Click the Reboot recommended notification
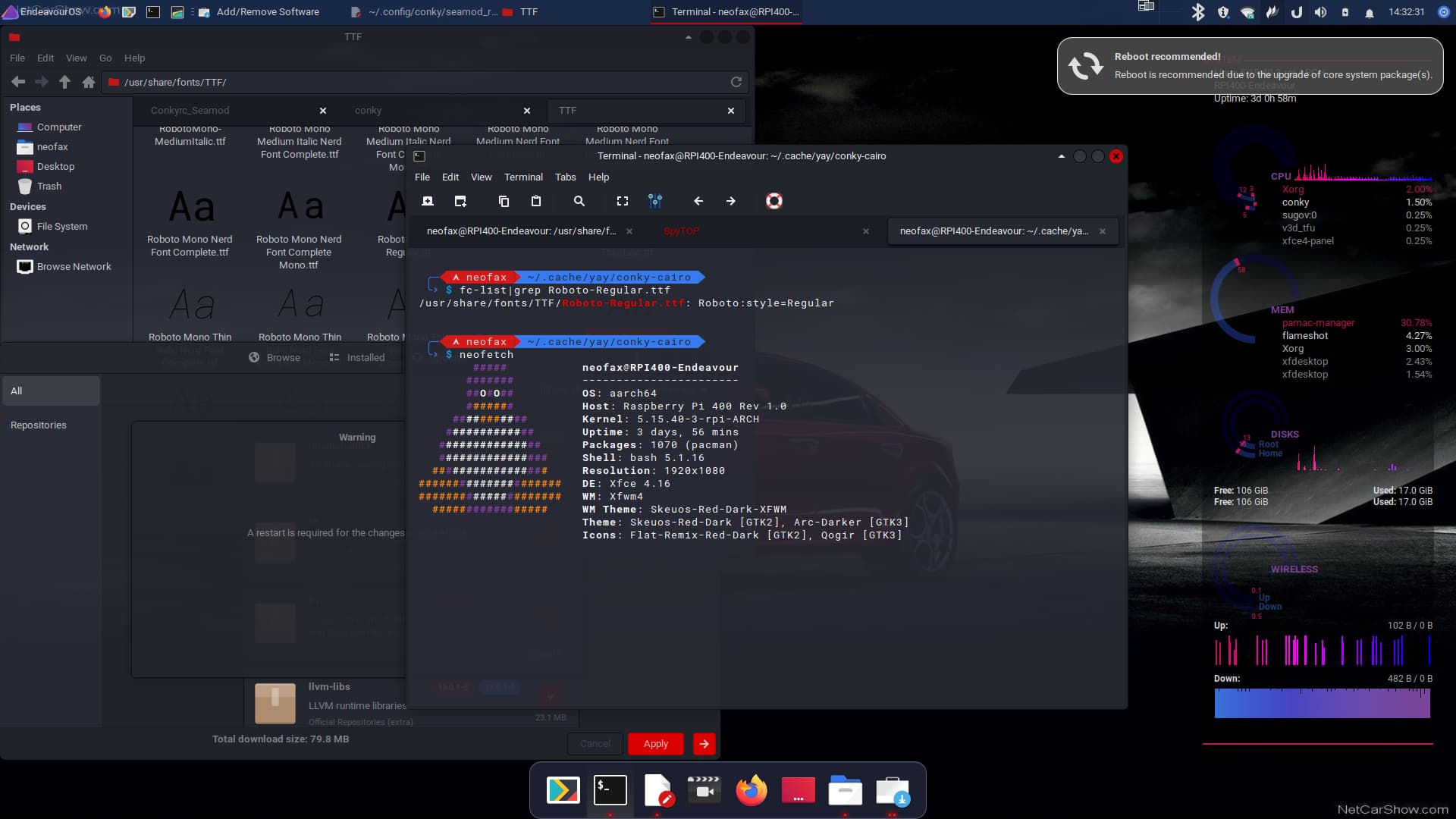The image size is (1456, 819). [1250, 66]
